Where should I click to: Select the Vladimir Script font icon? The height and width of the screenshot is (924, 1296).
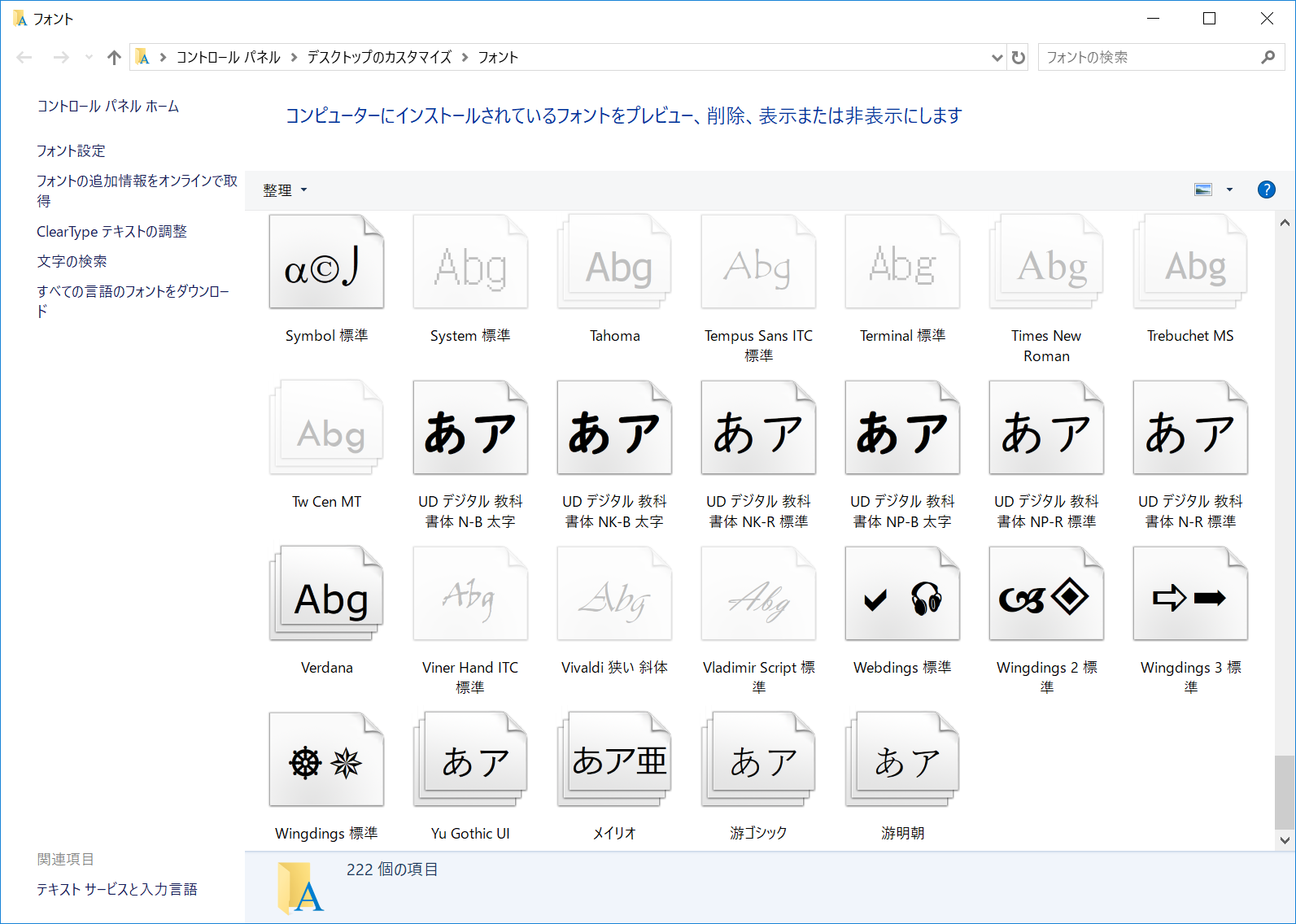(x=758, y=594)
